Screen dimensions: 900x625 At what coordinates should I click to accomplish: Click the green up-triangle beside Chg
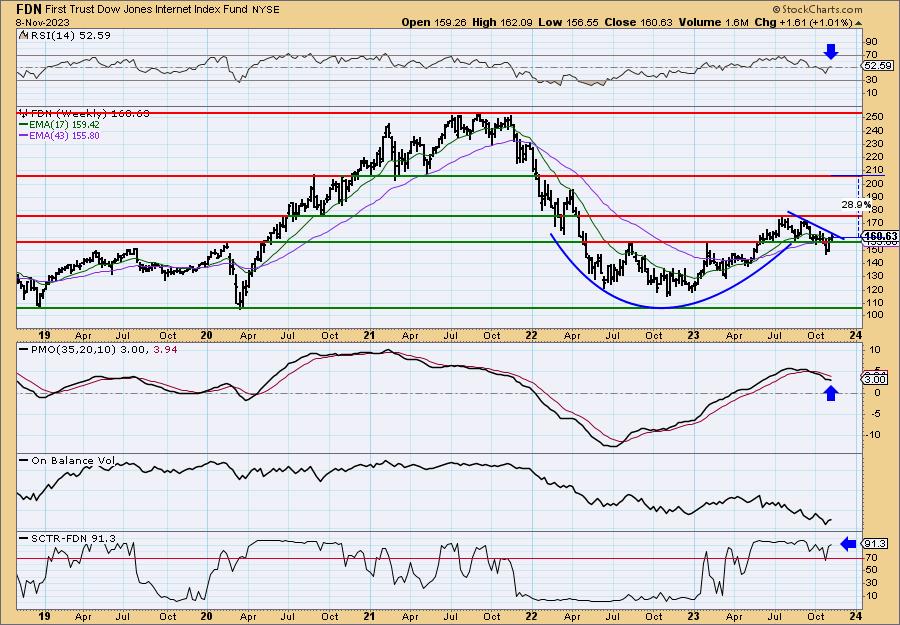click(x=859, y=23)
